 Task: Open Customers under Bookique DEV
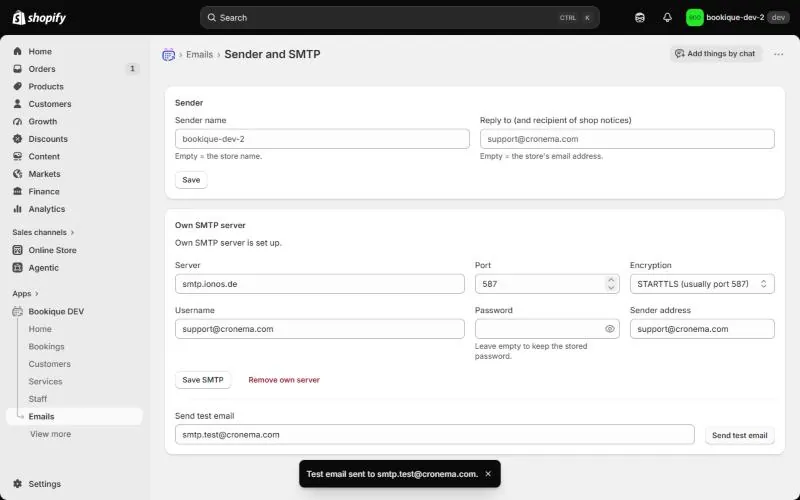(49, 364)
